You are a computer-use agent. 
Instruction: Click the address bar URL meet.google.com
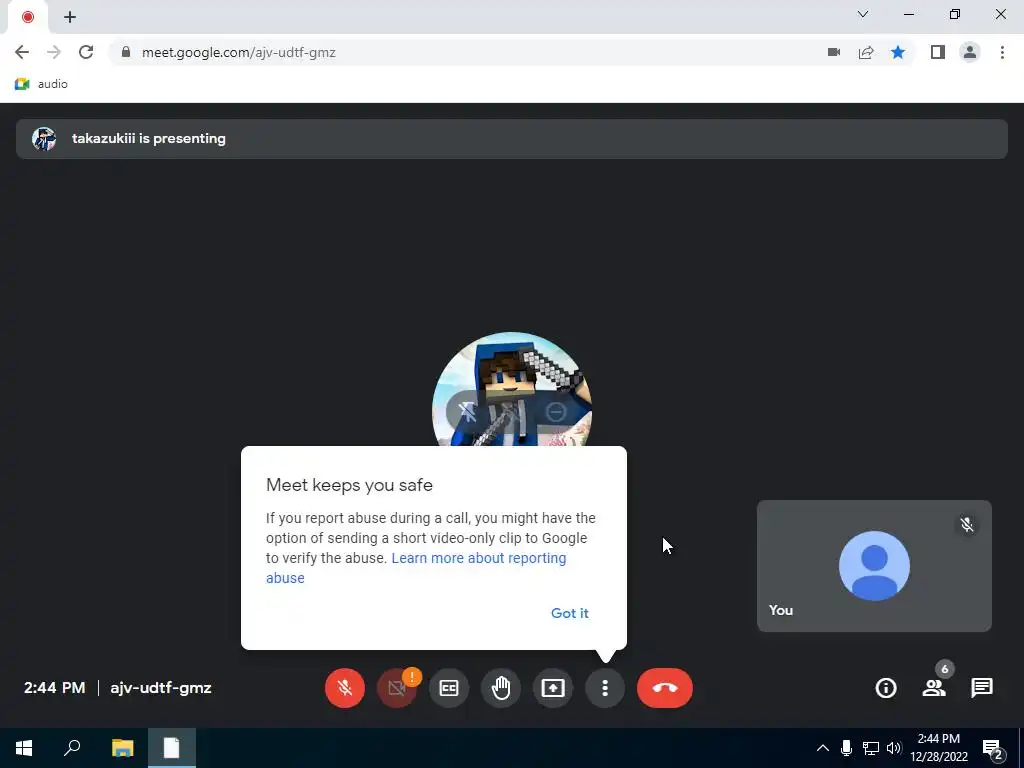238,52
